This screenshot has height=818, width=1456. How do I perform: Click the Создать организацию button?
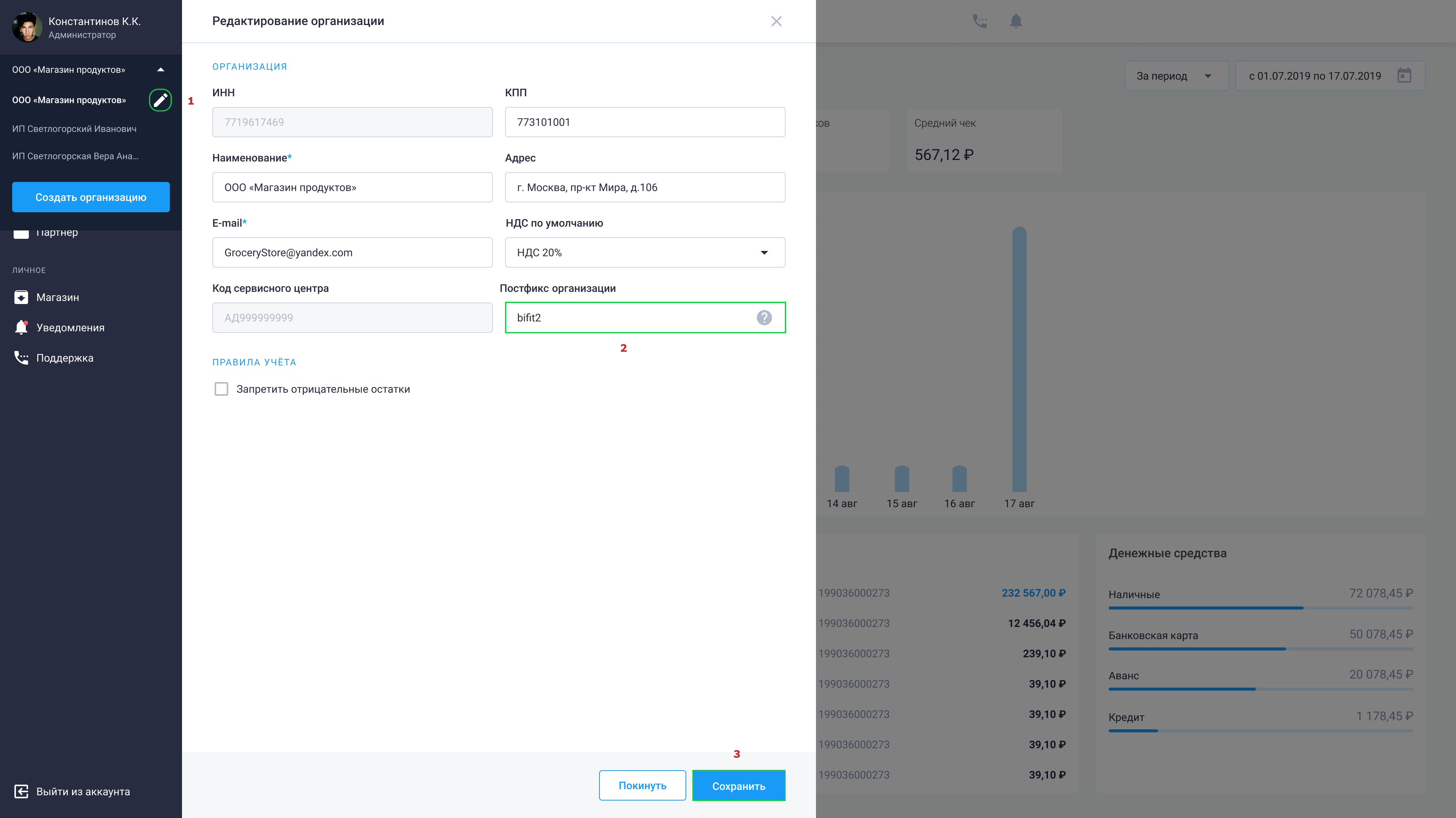pos(91,197)
